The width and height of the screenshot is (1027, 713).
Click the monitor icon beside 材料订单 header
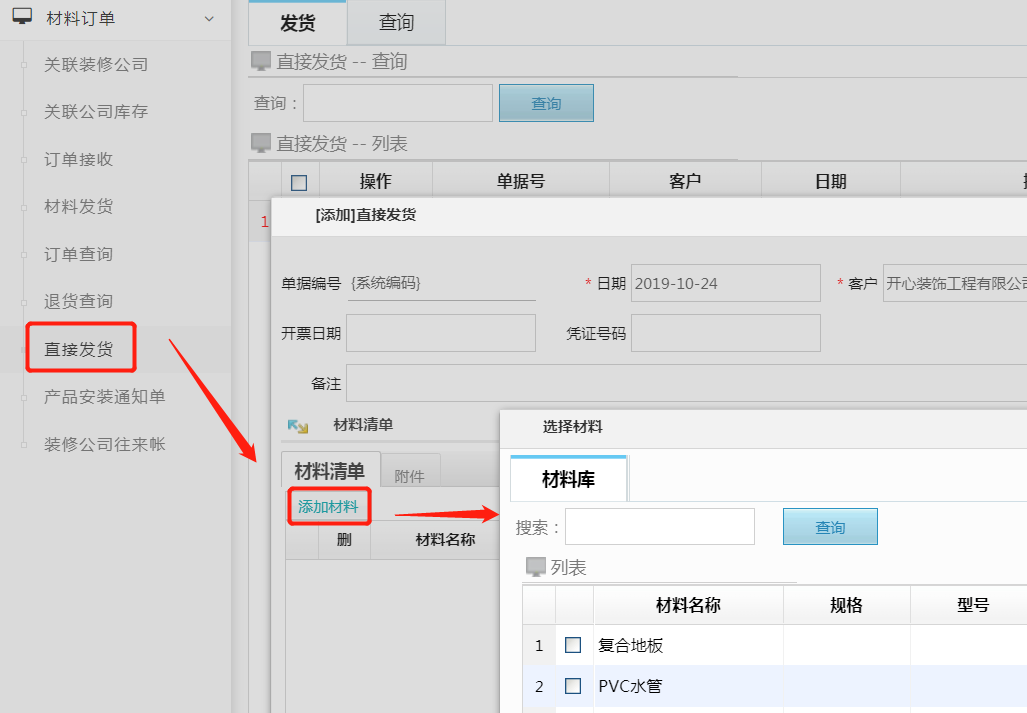point(21,17)
